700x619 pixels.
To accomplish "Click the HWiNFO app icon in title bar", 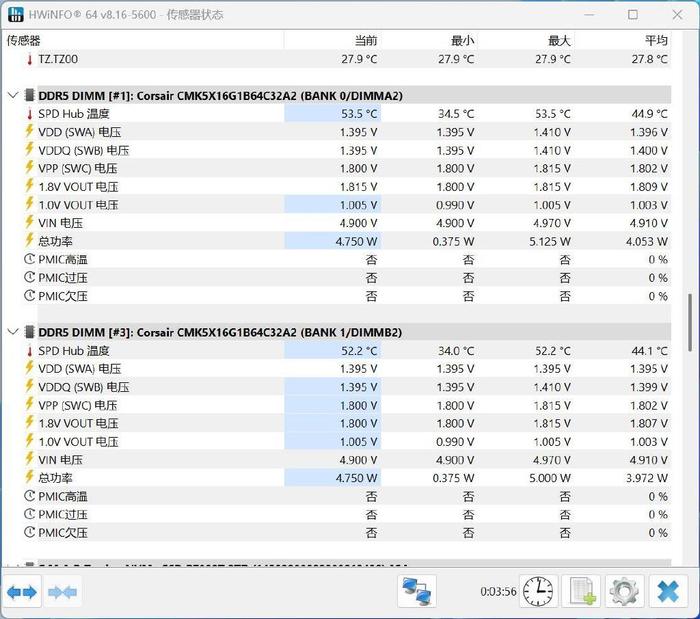I will tap(16, 14).
